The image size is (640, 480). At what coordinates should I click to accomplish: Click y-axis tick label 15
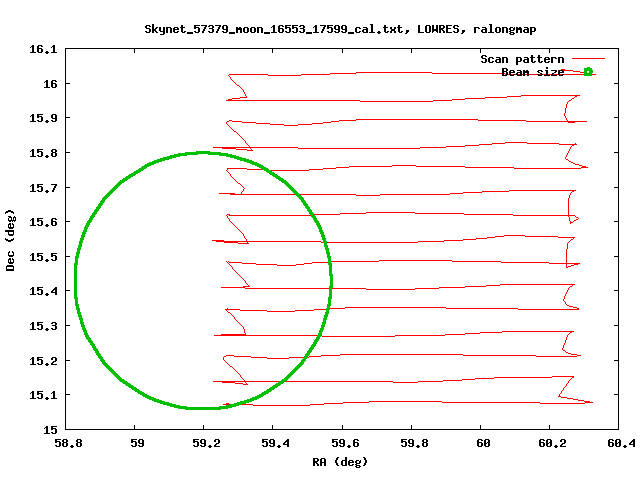50,430
